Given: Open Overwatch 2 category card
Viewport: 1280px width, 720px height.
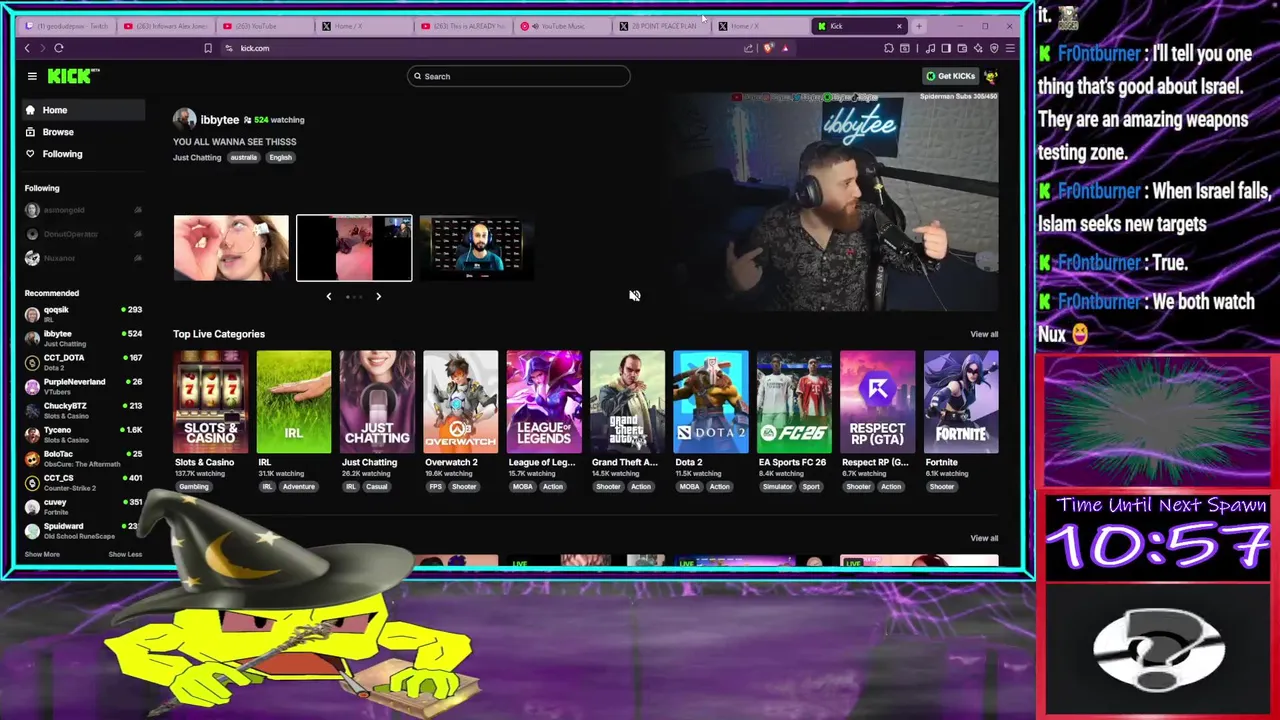Looking at the screenshot, I should pyautogui.click(x=460, y=402).
